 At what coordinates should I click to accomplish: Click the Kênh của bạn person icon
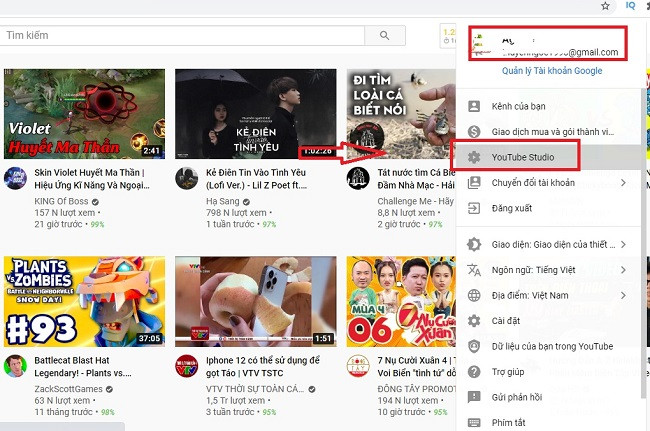pos(474,106)
